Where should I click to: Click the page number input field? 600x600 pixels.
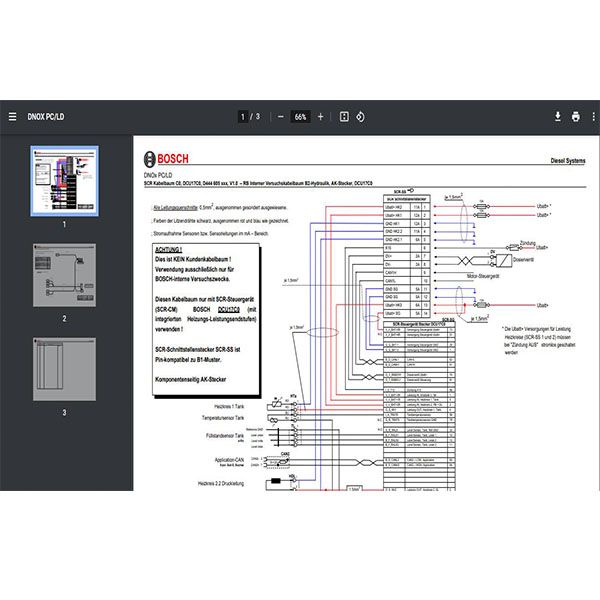click(244, 117)
